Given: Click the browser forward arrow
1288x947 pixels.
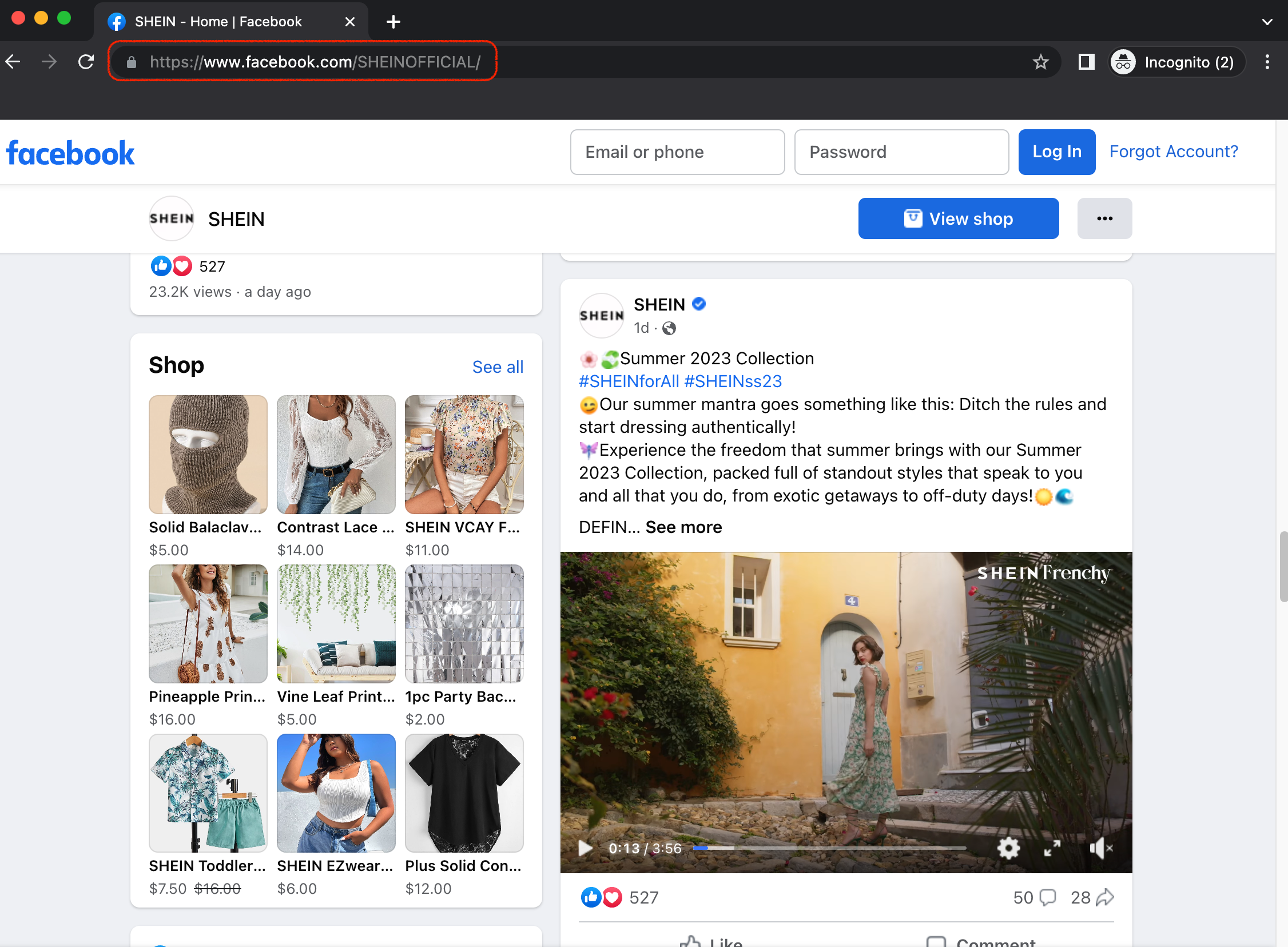Looking at the screenshot, I should (49, 61).
